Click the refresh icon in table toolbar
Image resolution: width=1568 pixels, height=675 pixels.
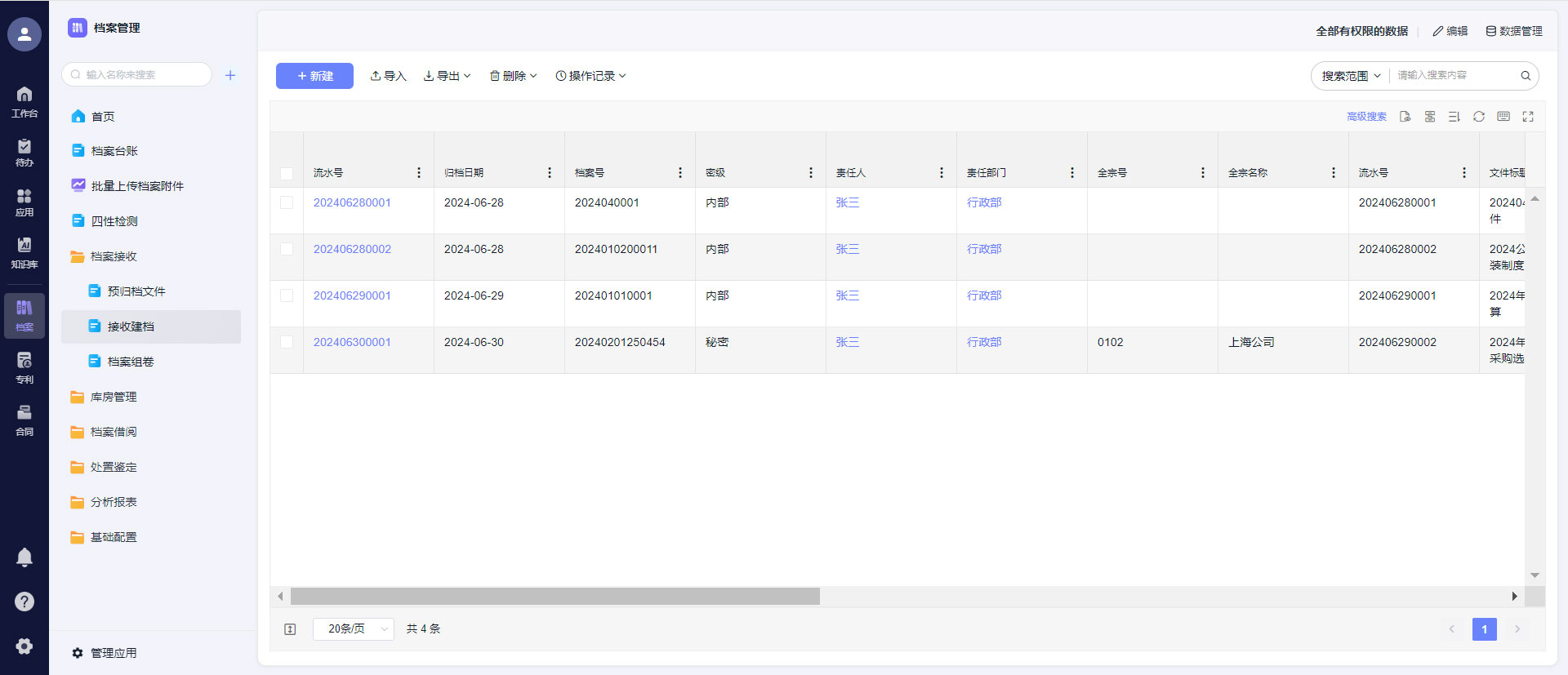(1478, 117)
